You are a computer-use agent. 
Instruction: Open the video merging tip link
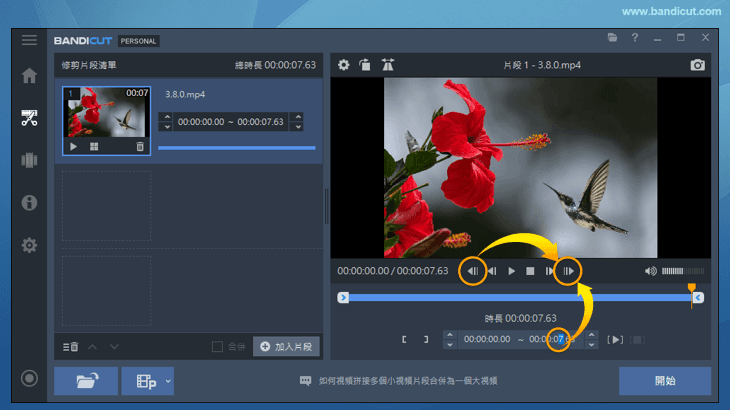click(x=408, y=381)
